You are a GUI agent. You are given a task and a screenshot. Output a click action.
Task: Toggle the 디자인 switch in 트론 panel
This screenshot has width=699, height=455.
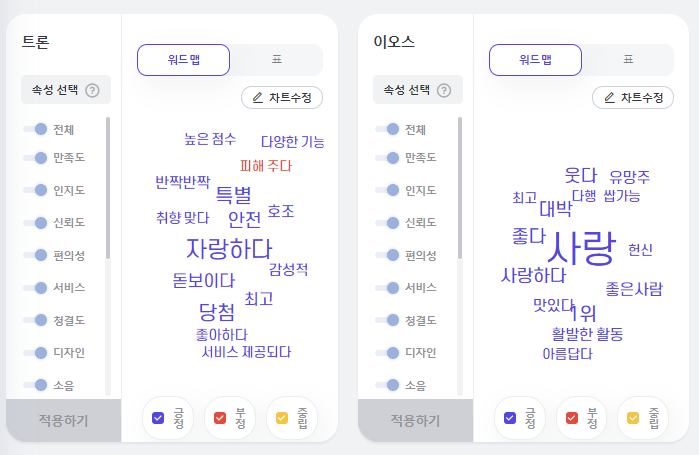(35, 353)
